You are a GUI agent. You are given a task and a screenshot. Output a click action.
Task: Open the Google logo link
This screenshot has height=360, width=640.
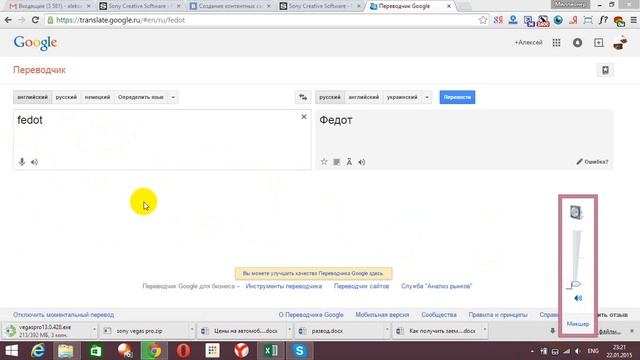35,43
